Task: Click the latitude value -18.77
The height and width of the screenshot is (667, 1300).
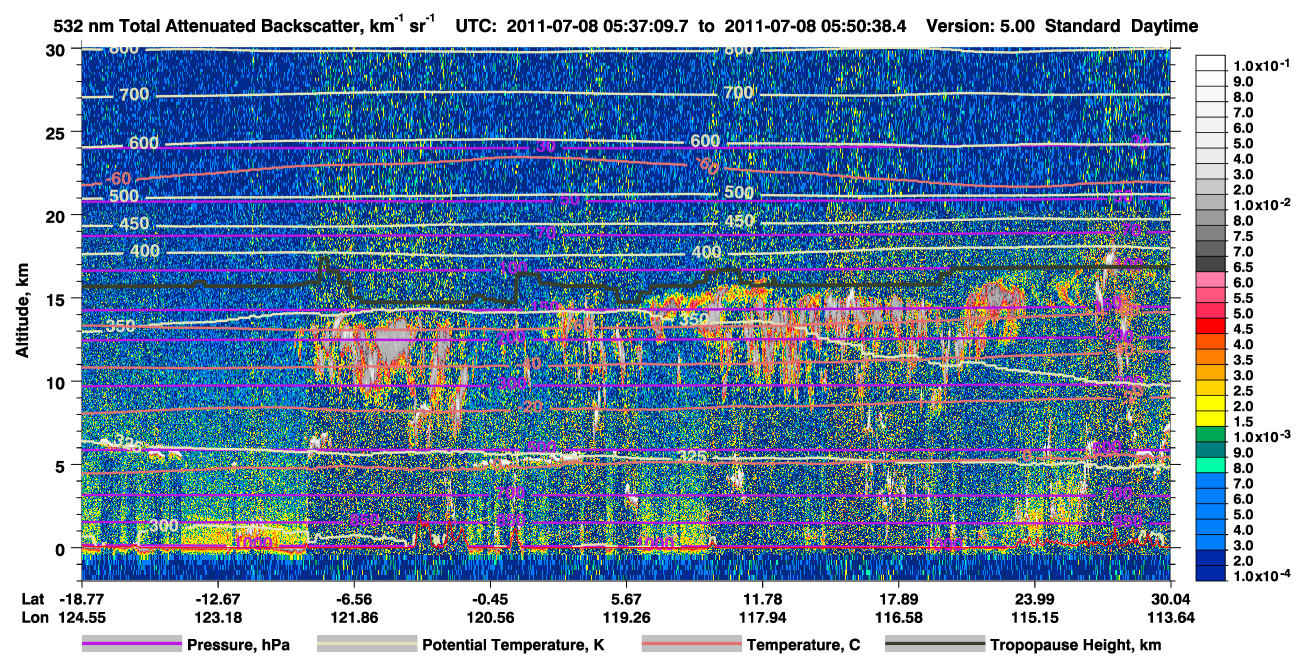Action: coord(81,599)
